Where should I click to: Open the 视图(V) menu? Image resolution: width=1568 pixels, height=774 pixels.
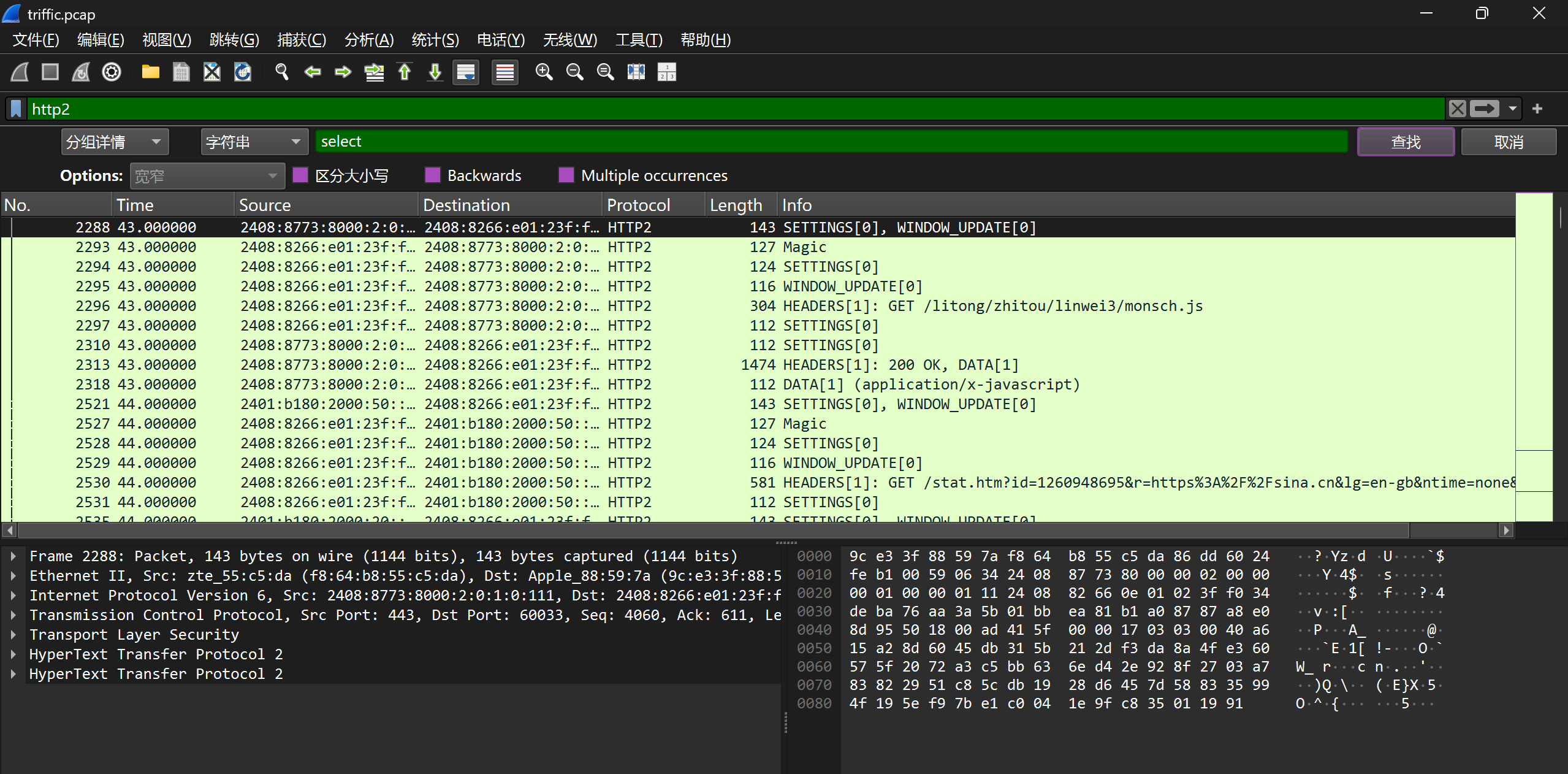pos(167,40)
